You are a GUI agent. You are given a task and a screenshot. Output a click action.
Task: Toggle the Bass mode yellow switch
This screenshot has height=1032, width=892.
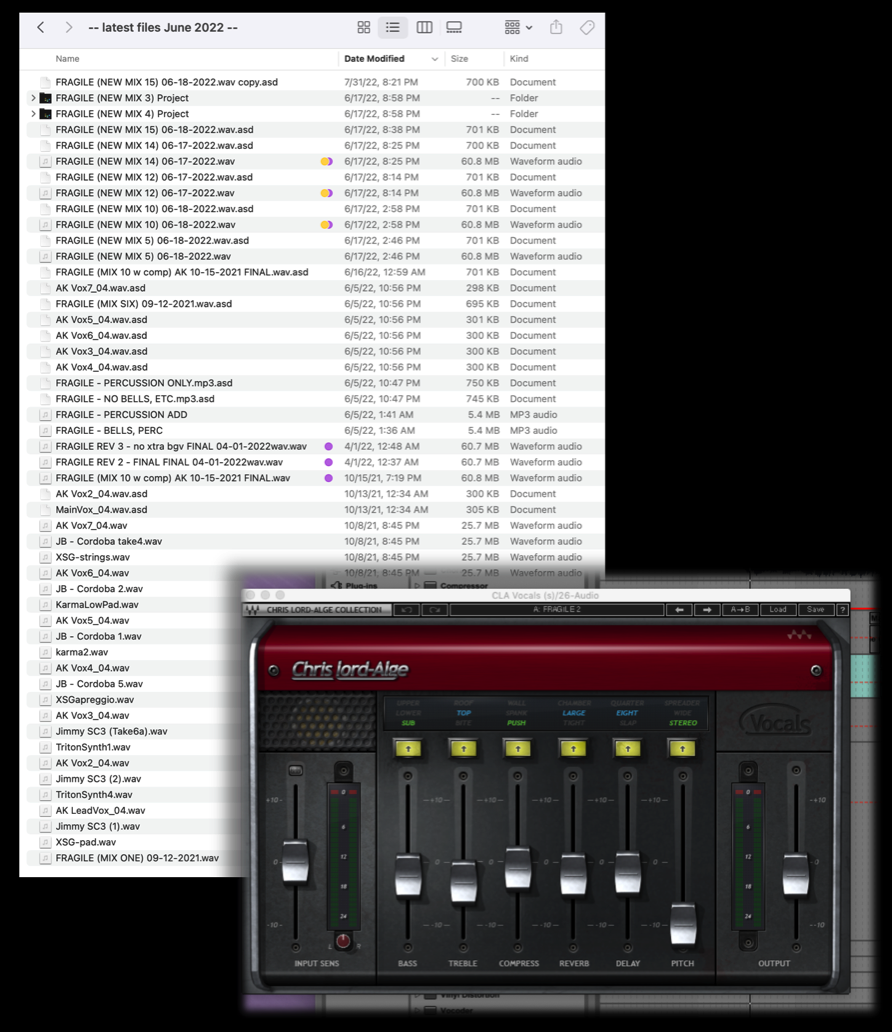pyautogui.click(x=408, y=748)
